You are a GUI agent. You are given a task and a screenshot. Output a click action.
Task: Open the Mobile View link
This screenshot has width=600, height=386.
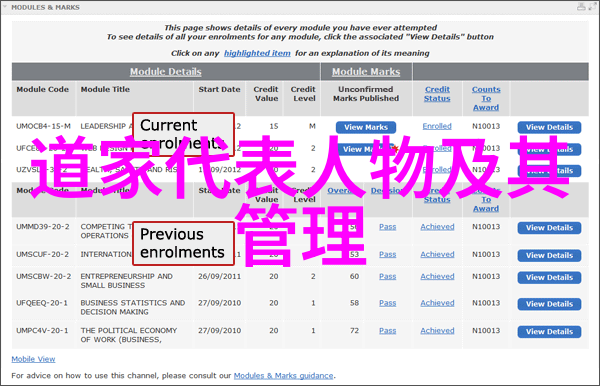(33, 359)
